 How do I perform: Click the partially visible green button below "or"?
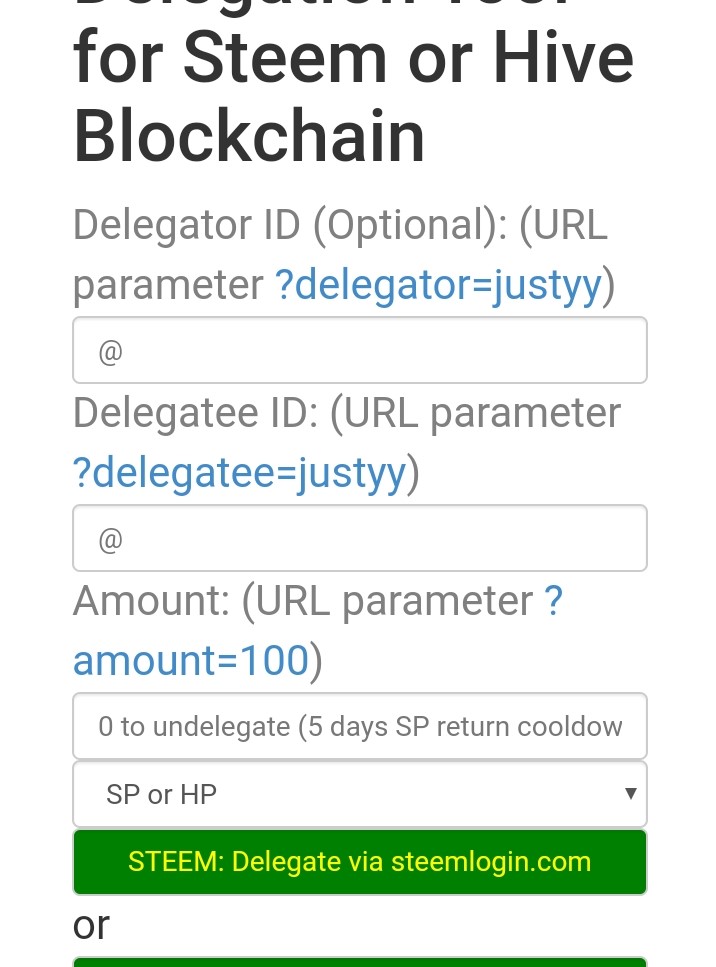pos(360,962)
